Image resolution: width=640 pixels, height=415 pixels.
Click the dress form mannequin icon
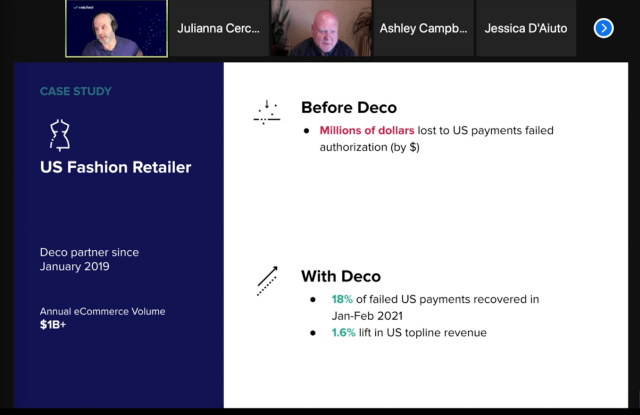[x=60, y=135]
